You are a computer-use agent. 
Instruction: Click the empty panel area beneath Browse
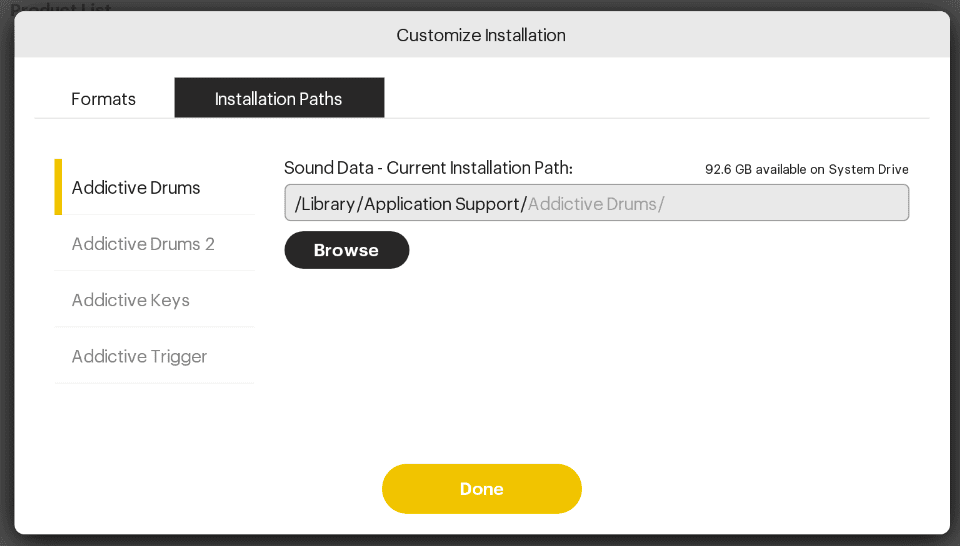tap(596, 361)
